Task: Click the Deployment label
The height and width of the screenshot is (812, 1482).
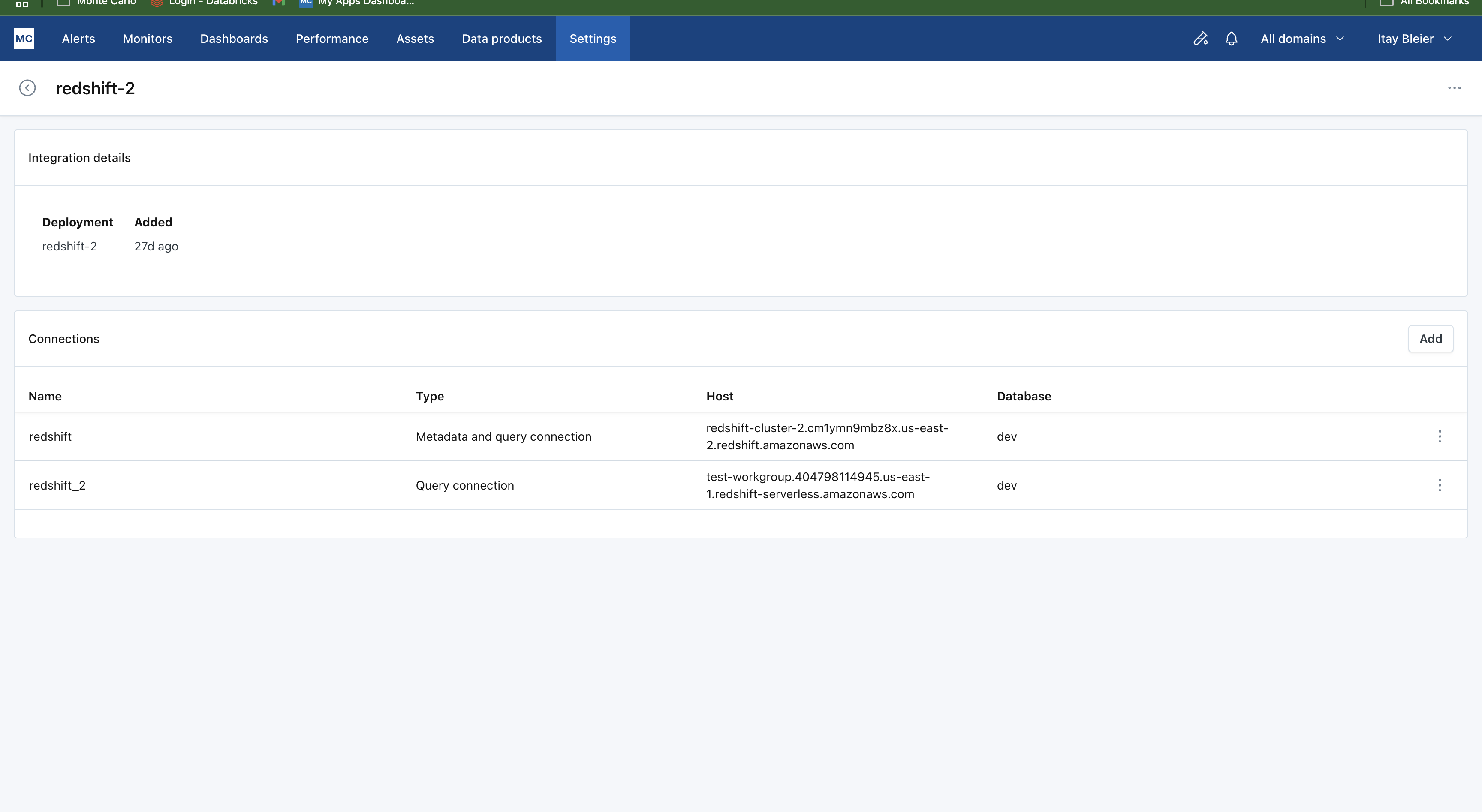Action: coord(78,222)
